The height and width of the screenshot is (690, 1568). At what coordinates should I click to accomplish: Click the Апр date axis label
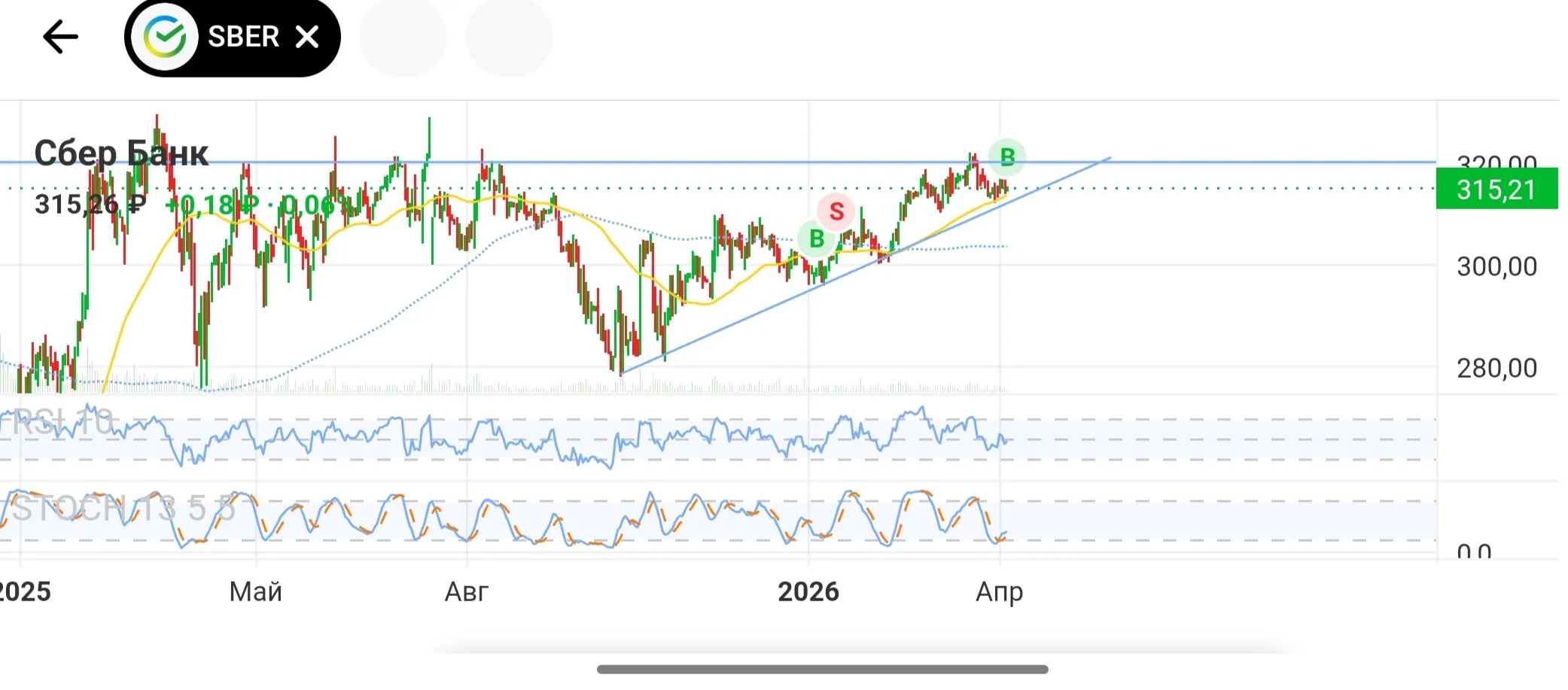pyautogui.click(x=1000, y=593)
